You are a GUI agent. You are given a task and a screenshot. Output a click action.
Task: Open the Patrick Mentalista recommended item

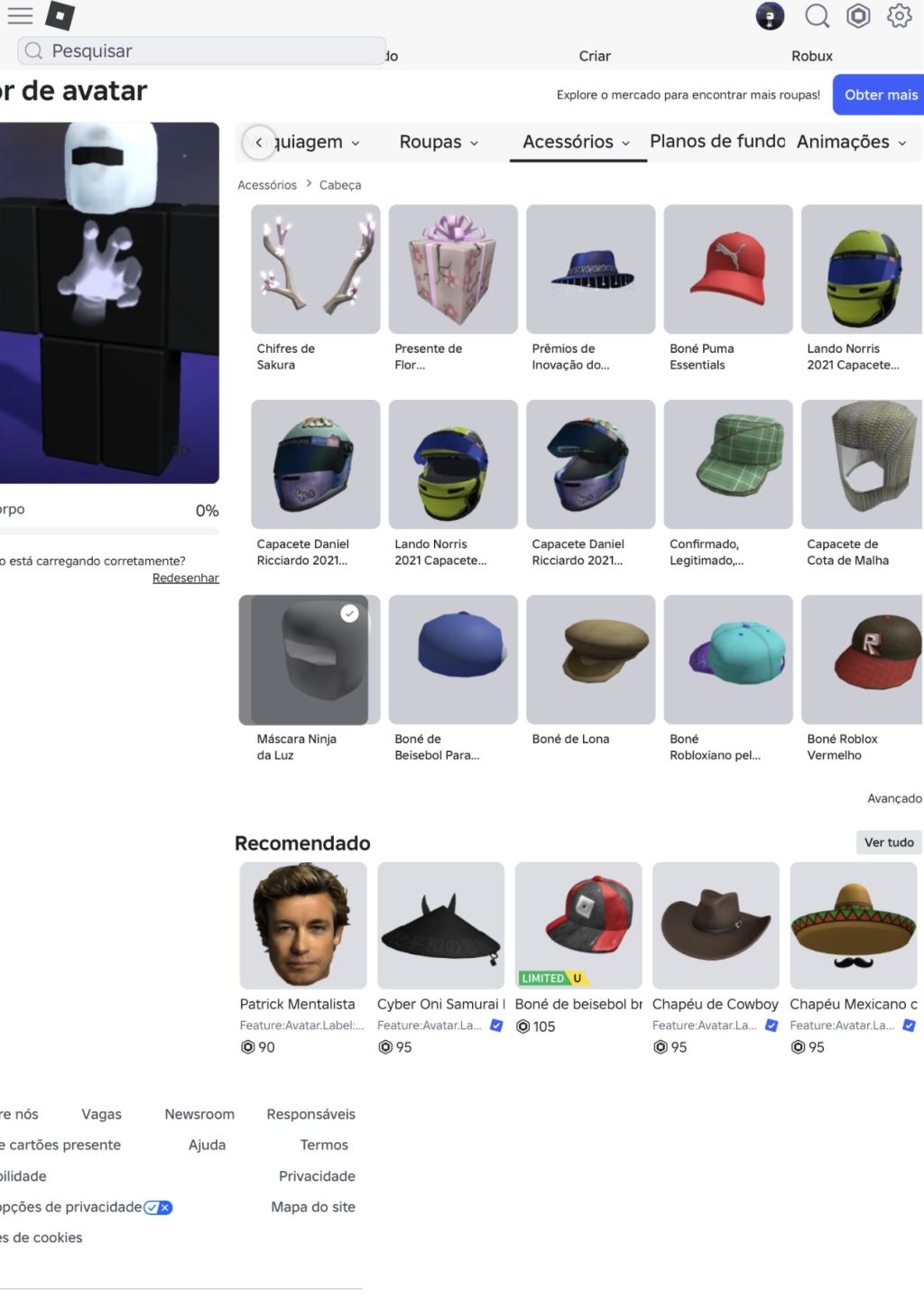pos(303,925)
